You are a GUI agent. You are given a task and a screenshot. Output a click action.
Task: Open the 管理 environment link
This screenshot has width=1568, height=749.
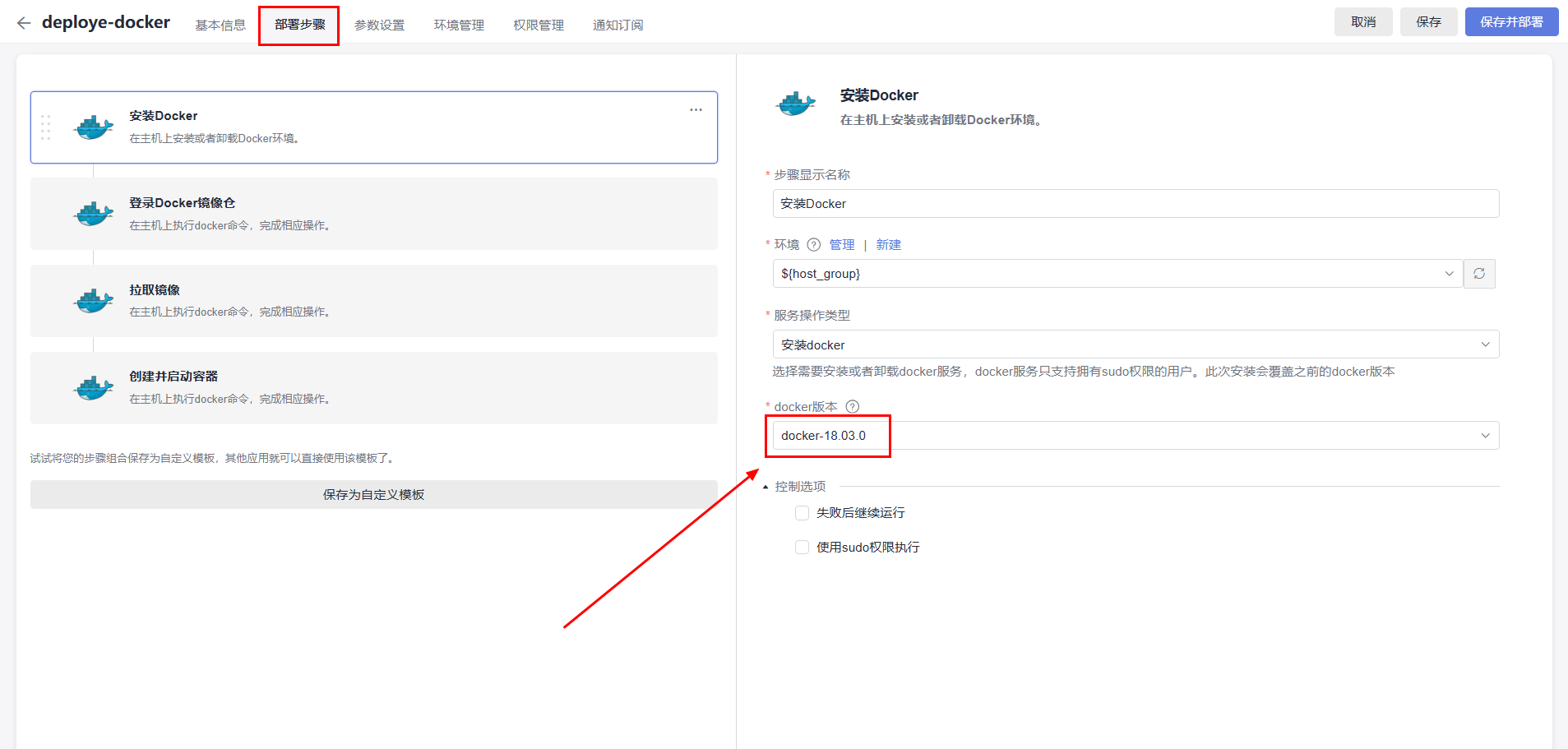point(842,244)
